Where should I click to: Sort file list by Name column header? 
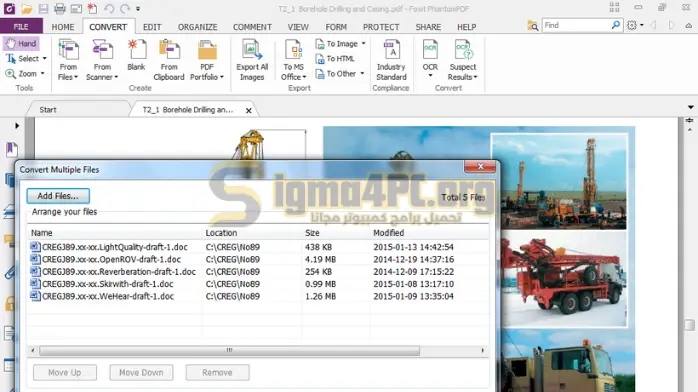(114, 233)
